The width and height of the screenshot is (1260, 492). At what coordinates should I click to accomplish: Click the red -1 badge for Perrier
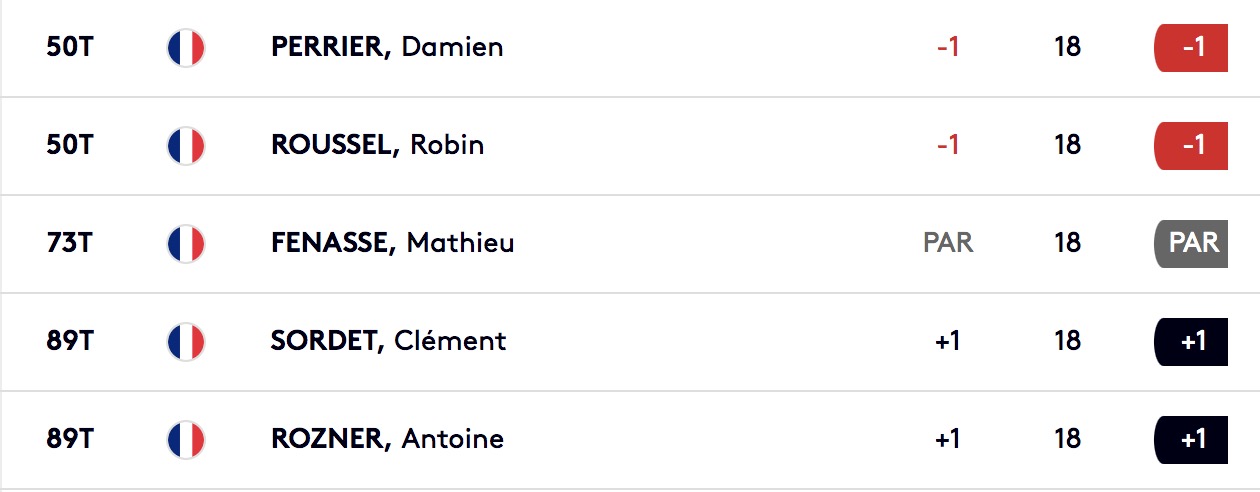1191,47
